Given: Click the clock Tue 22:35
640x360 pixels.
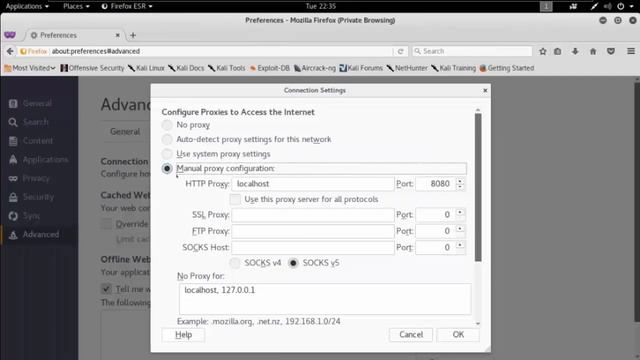Looking at the screenshot, I should (320, 6).
